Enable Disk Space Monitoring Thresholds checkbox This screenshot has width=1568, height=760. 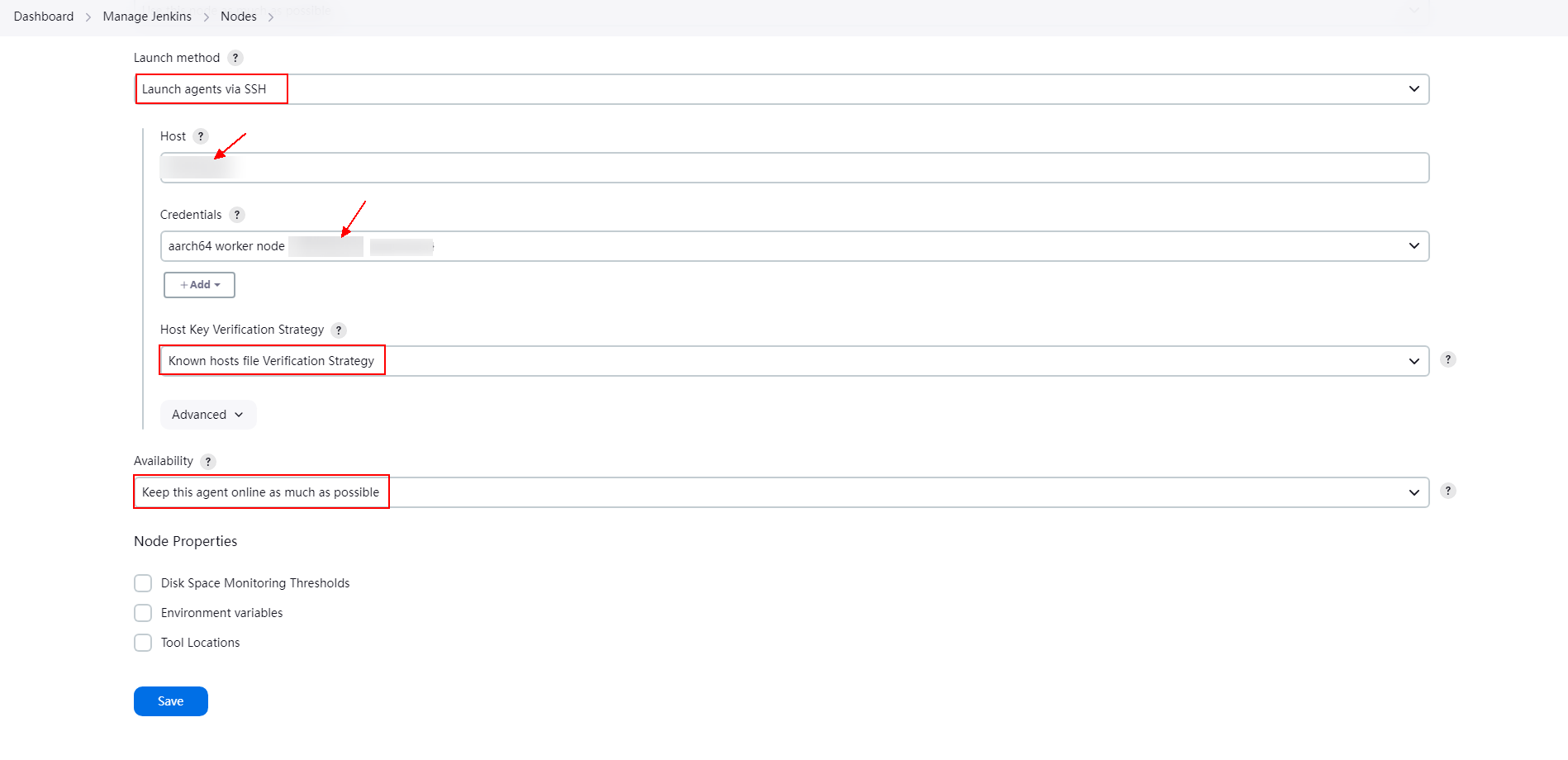[143, 583]
